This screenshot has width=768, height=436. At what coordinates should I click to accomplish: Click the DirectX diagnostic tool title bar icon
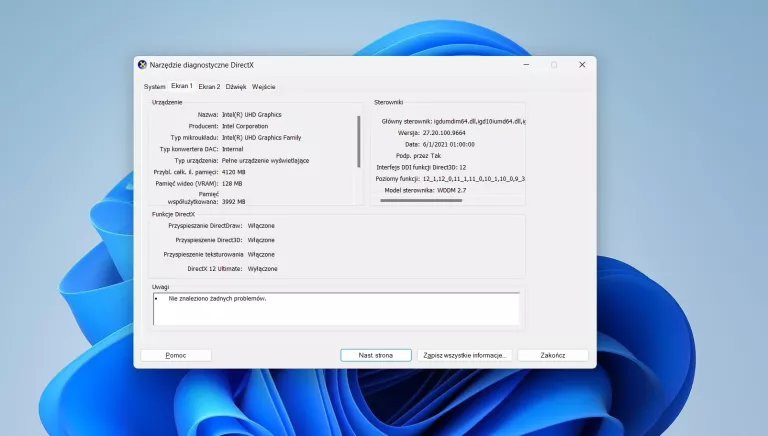(x=142, y=65)
